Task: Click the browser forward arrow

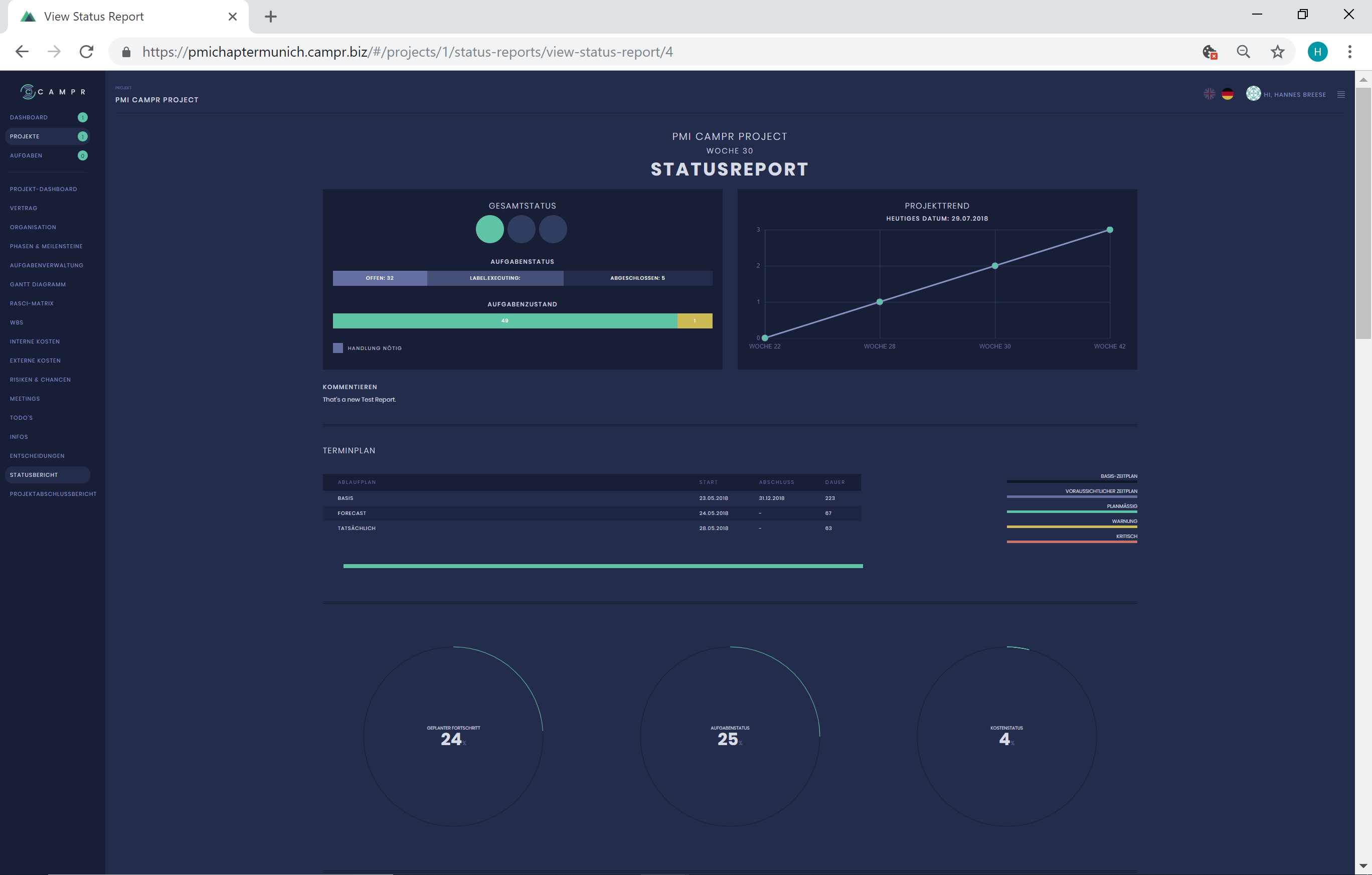Action: tap(54, 52)
